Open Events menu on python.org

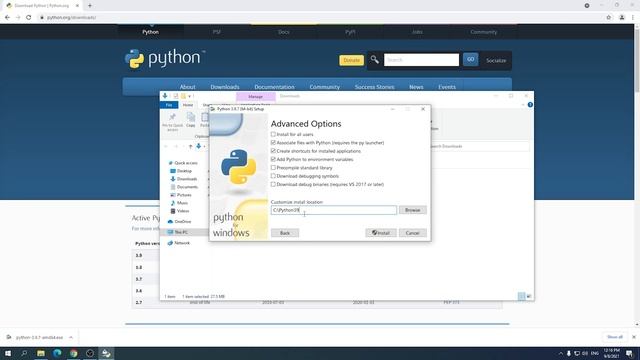tap(447, 87)
